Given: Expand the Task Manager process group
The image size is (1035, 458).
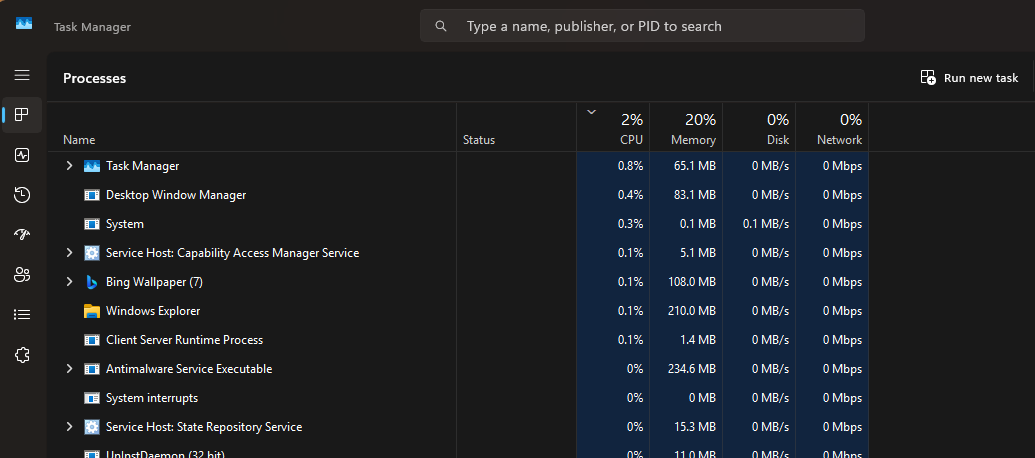Looking at the screenshot, I should (69, 166).
